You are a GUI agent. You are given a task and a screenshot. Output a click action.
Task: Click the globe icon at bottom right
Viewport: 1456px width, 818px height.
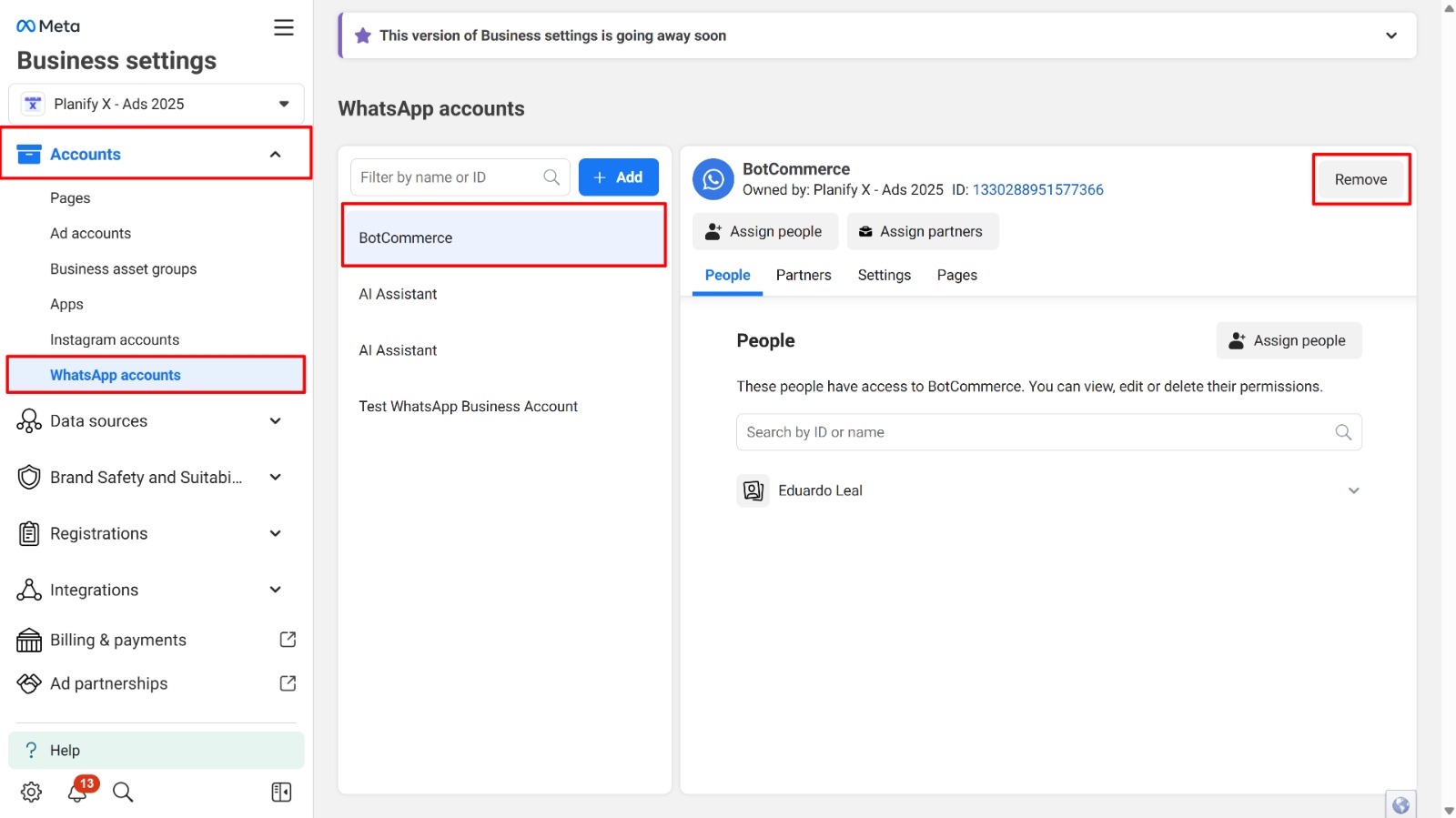[x=1400, y=804]
